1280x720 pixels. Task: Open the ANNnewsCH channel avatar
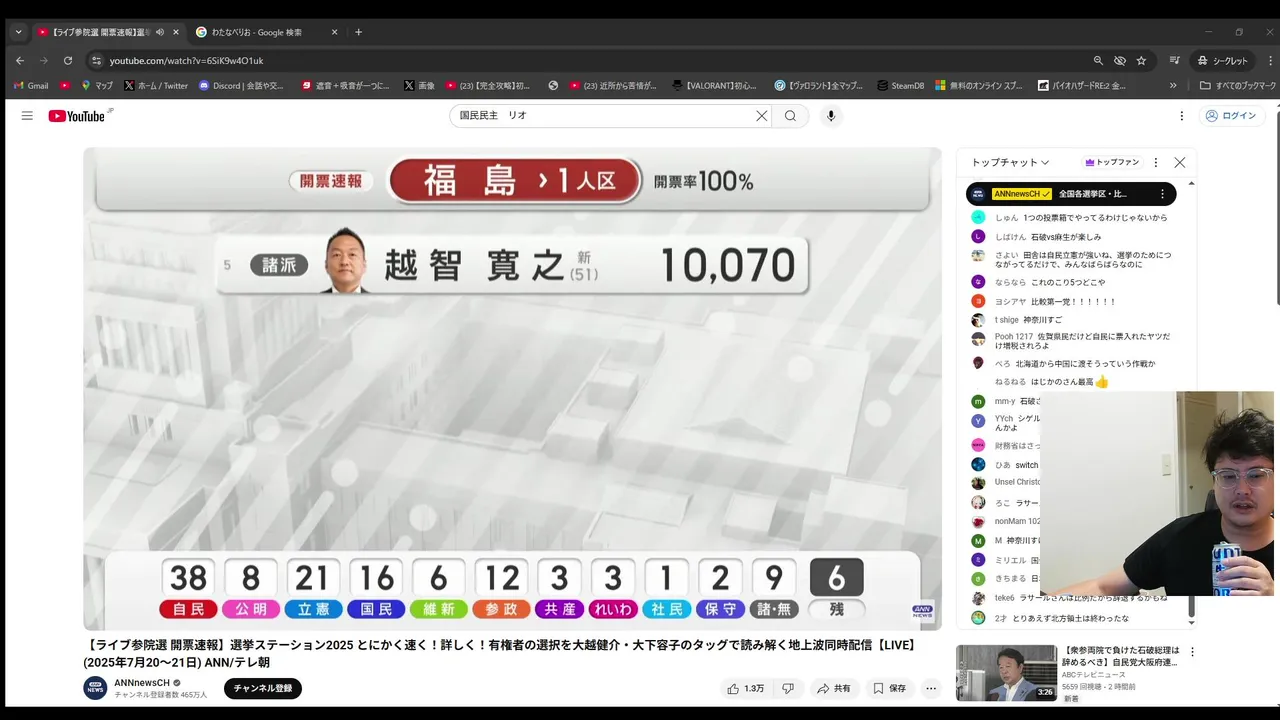coord(95,688)
